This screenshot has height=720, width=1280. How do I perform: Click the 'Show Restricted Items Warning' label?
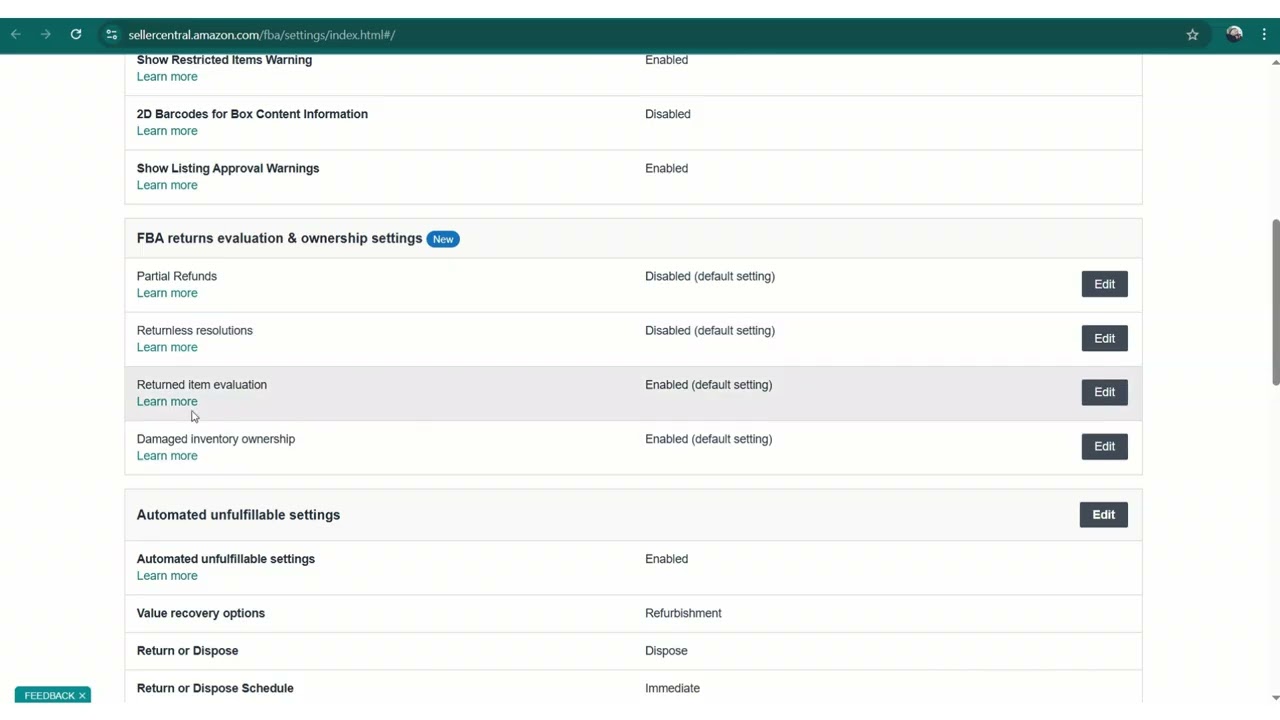coord(224,60)
